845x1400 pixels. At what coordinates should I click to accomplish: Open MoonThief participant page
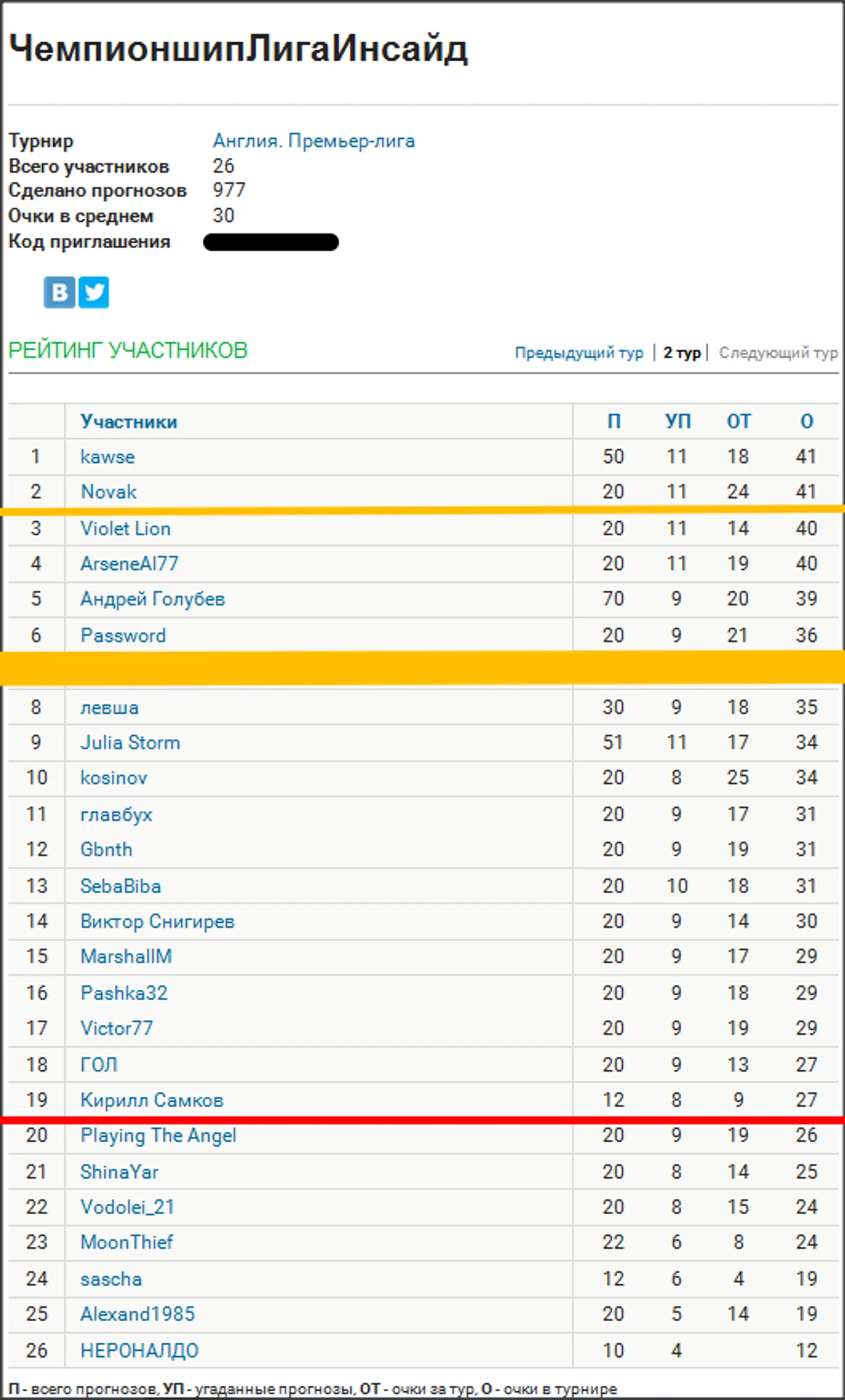coord(126,1241)
